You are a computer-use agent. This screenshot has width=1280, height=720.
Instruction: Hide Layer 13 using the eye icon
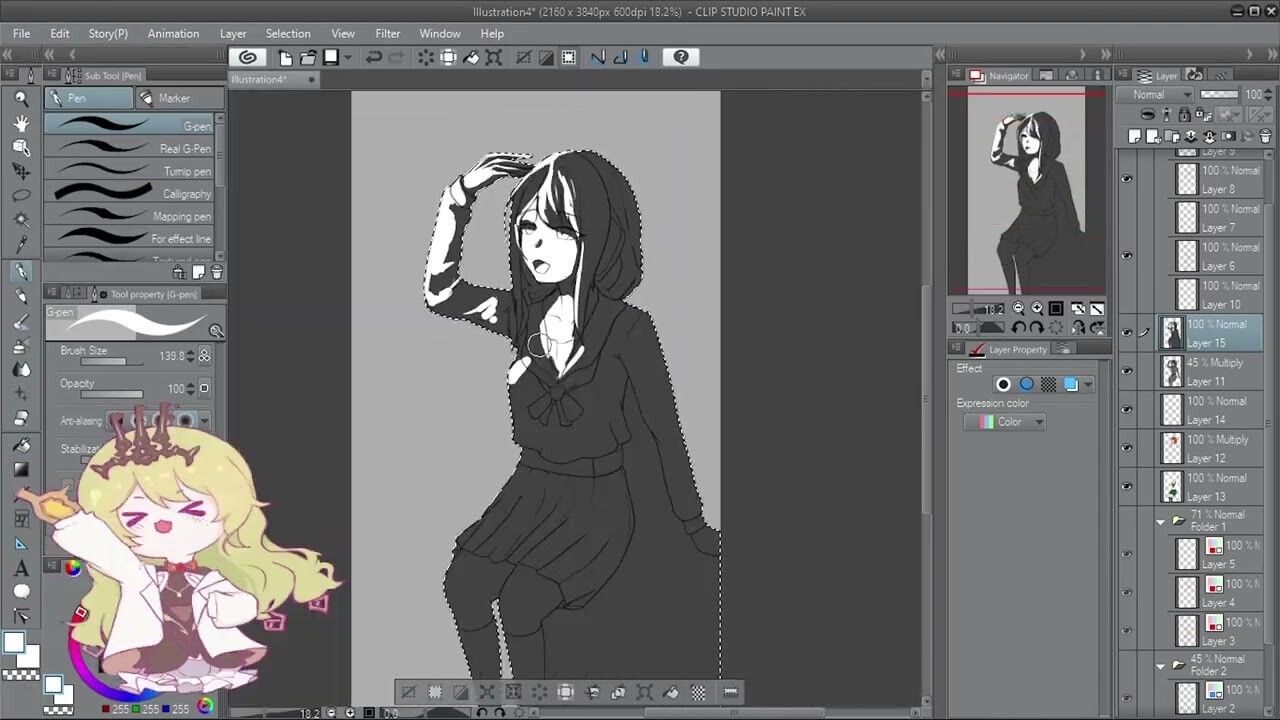[1127, 487]
